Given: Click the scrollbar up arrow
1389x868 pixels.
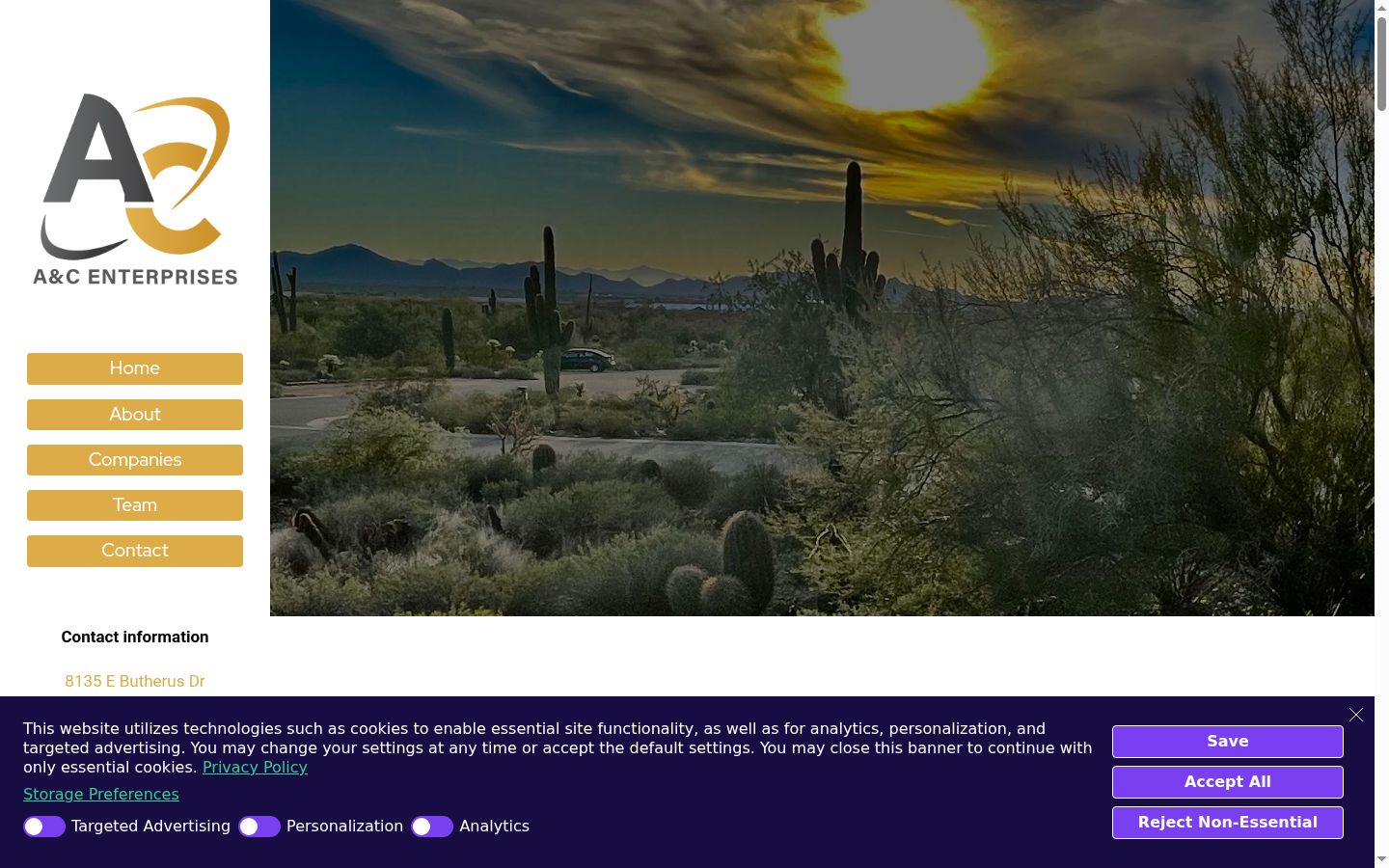Looking at the screenshot, I should point(1381,7).
